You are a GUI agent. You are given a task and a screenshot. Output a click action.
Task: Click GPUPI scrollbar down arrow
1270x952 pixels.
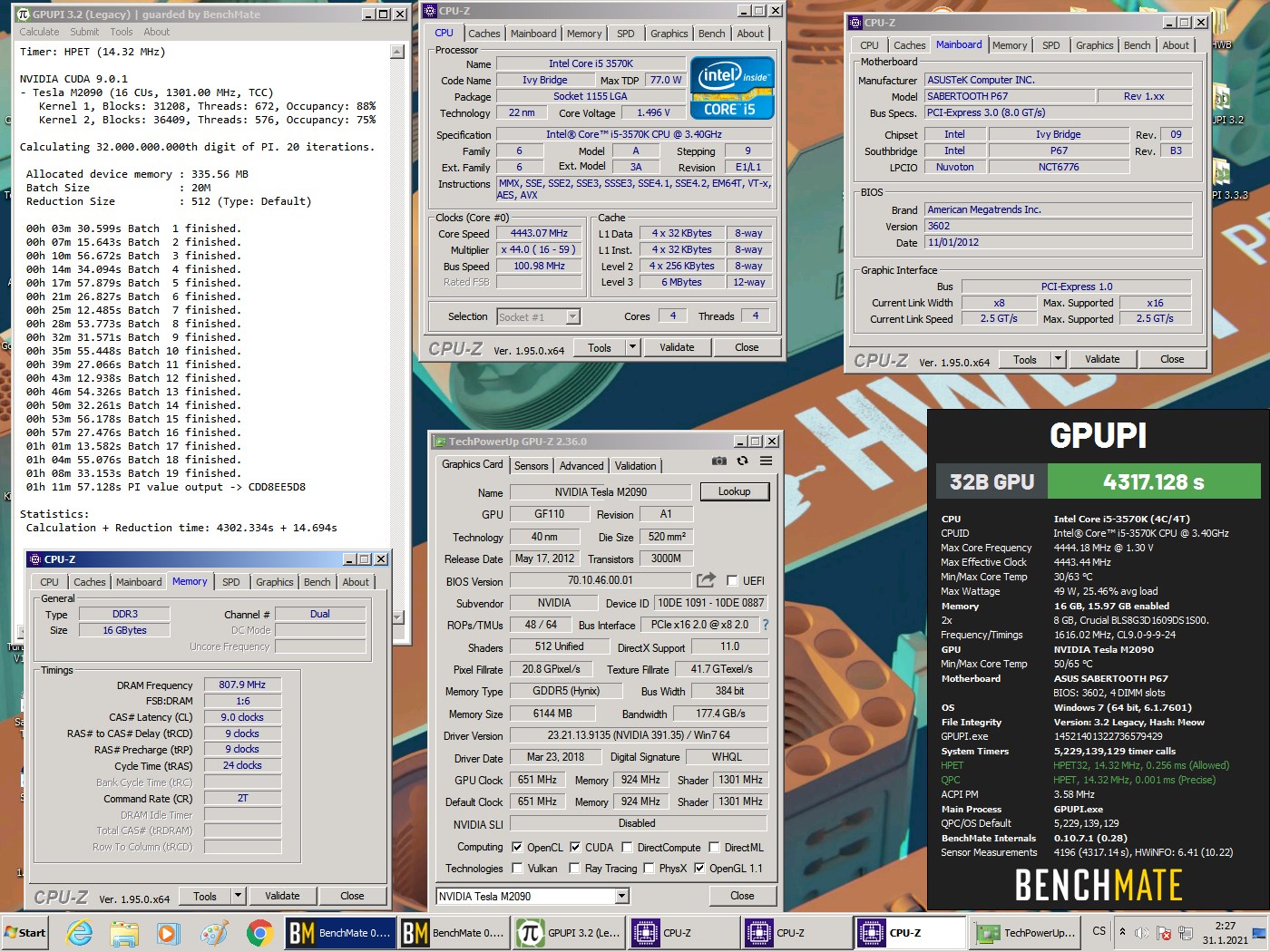(x=397, y=617)
